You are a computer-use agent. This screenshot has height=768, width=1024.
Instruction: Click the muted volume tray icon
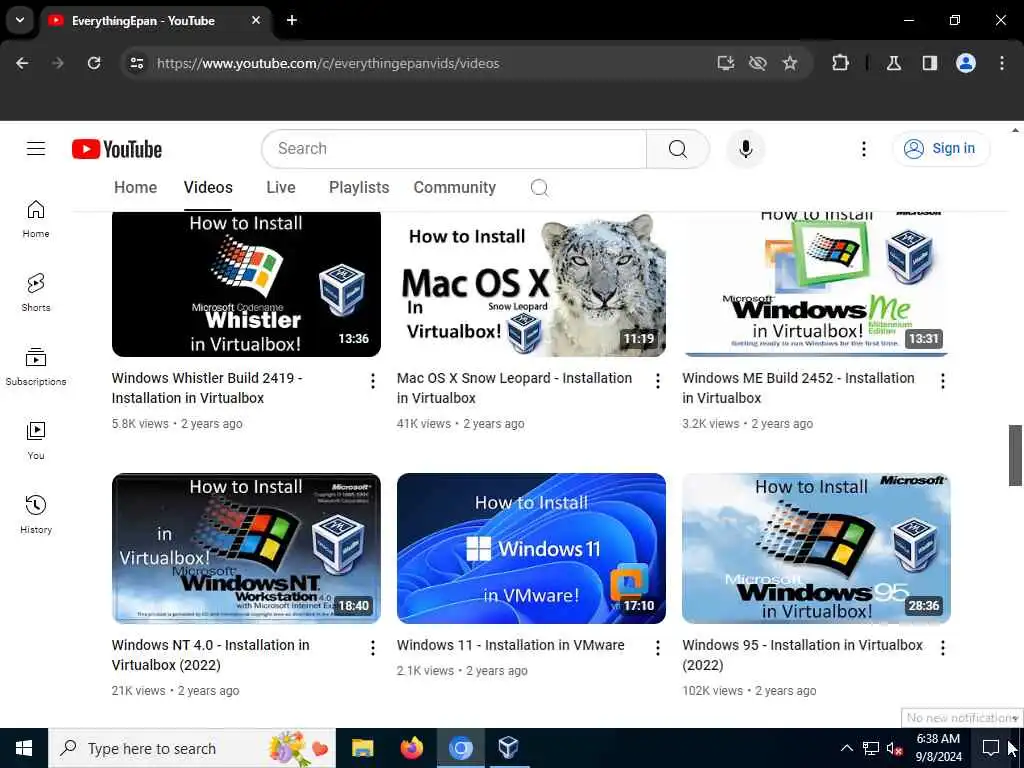pos(895,748)
